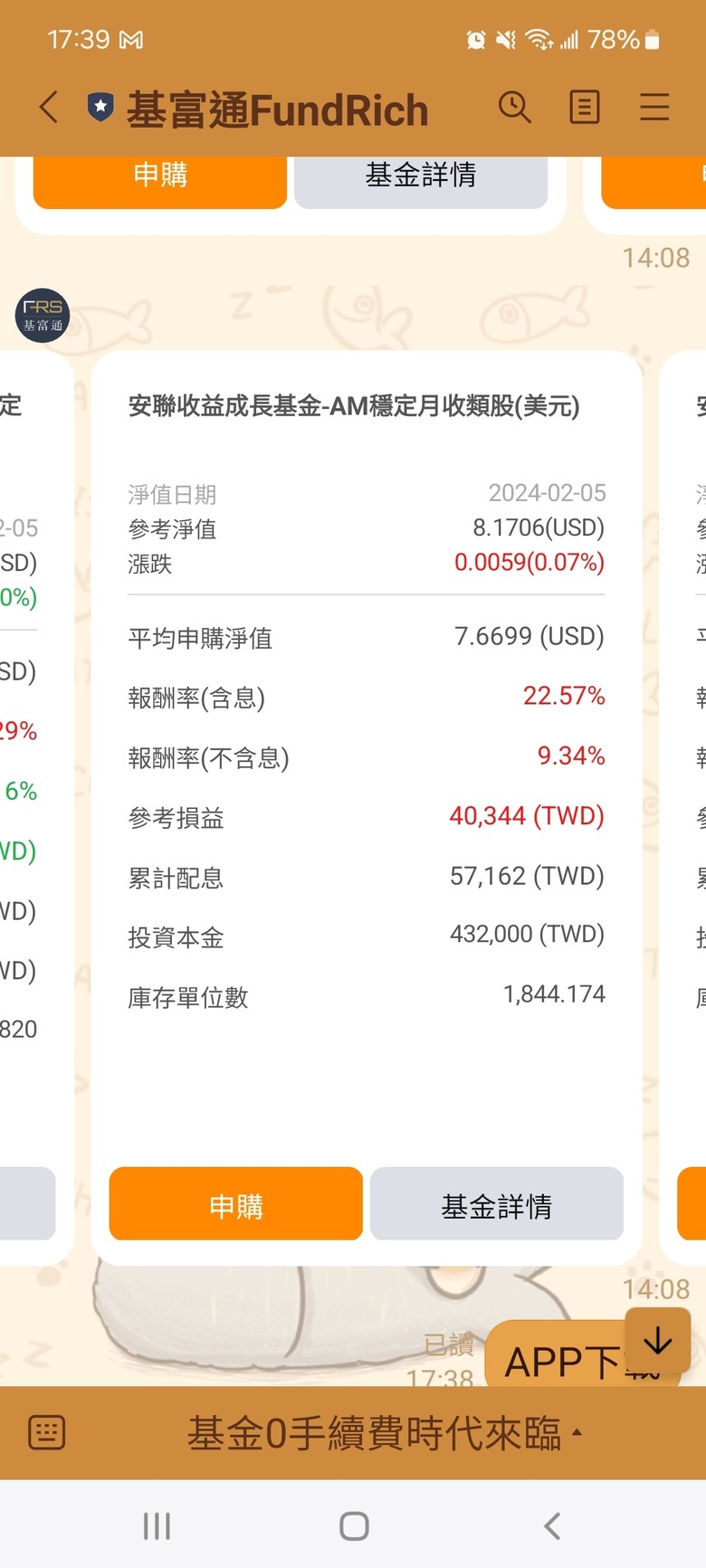Expand the 基金0手續費時代來臨 rich menu
Viewport: 706px width, 1568px height.
point(385,1433)
